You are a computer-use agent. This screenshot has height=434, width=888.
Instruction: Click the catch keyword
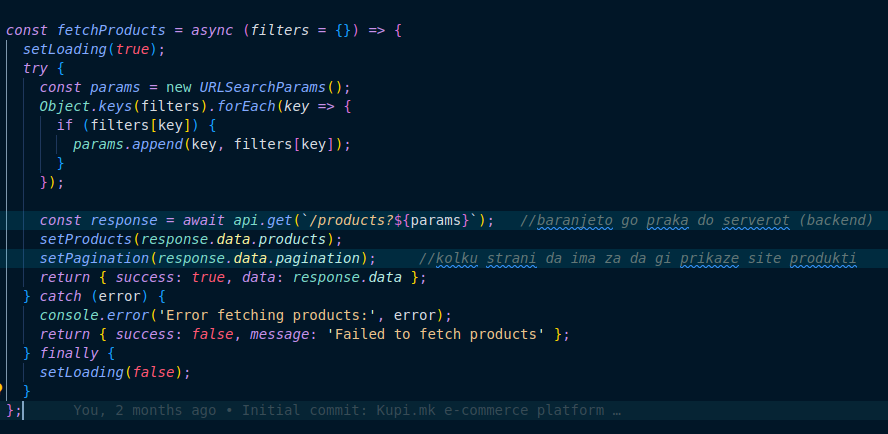60,296
